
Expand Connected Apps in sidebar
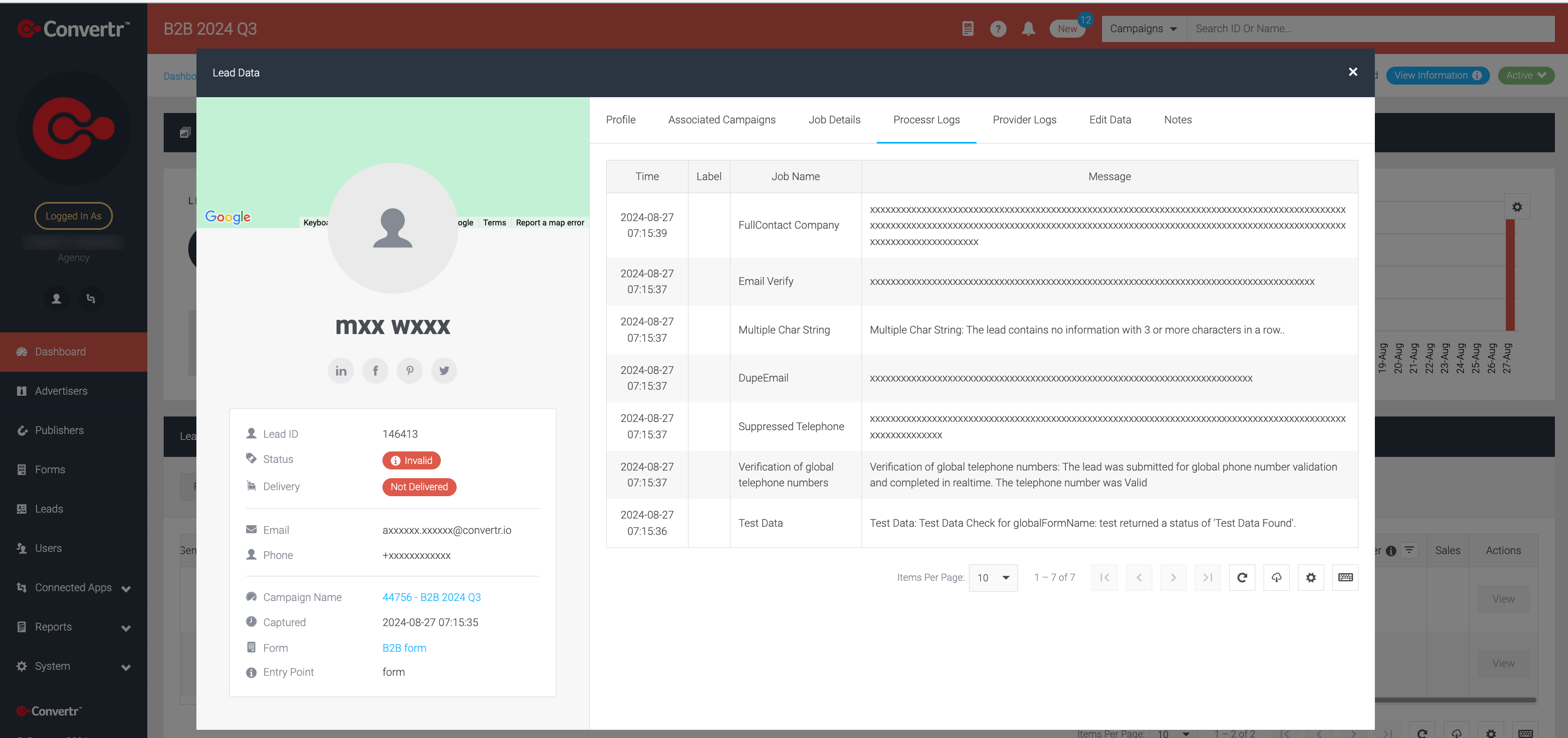point(74,587)
